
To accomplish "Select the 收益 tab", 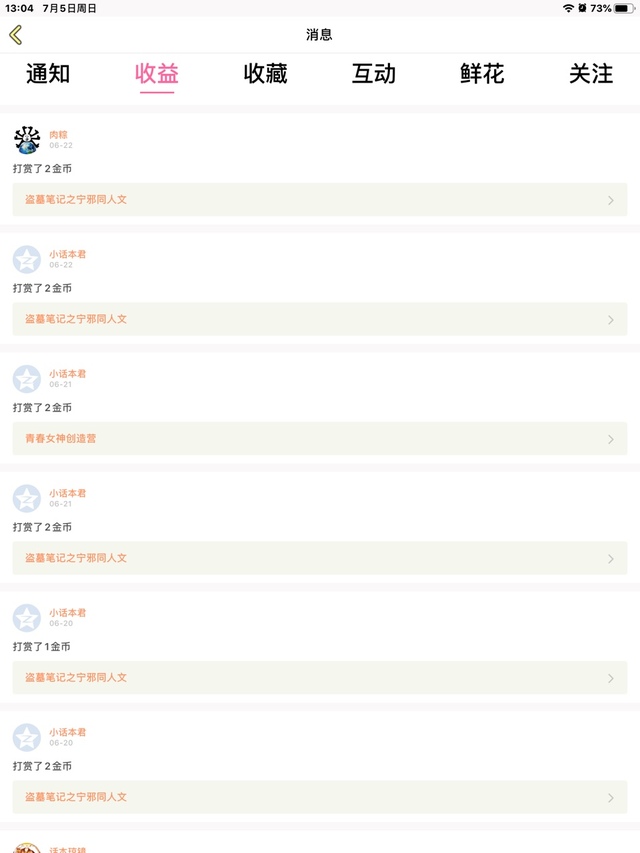I will 157,74.
